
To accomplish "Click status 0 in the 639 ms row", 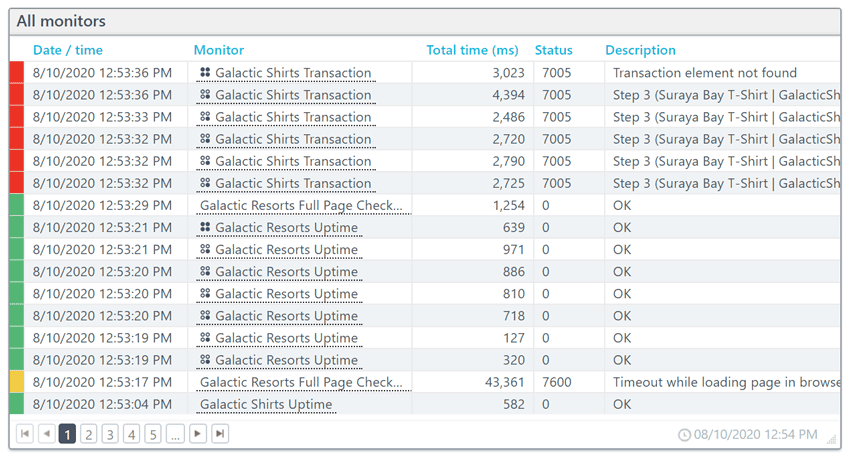I will (546, 228).
